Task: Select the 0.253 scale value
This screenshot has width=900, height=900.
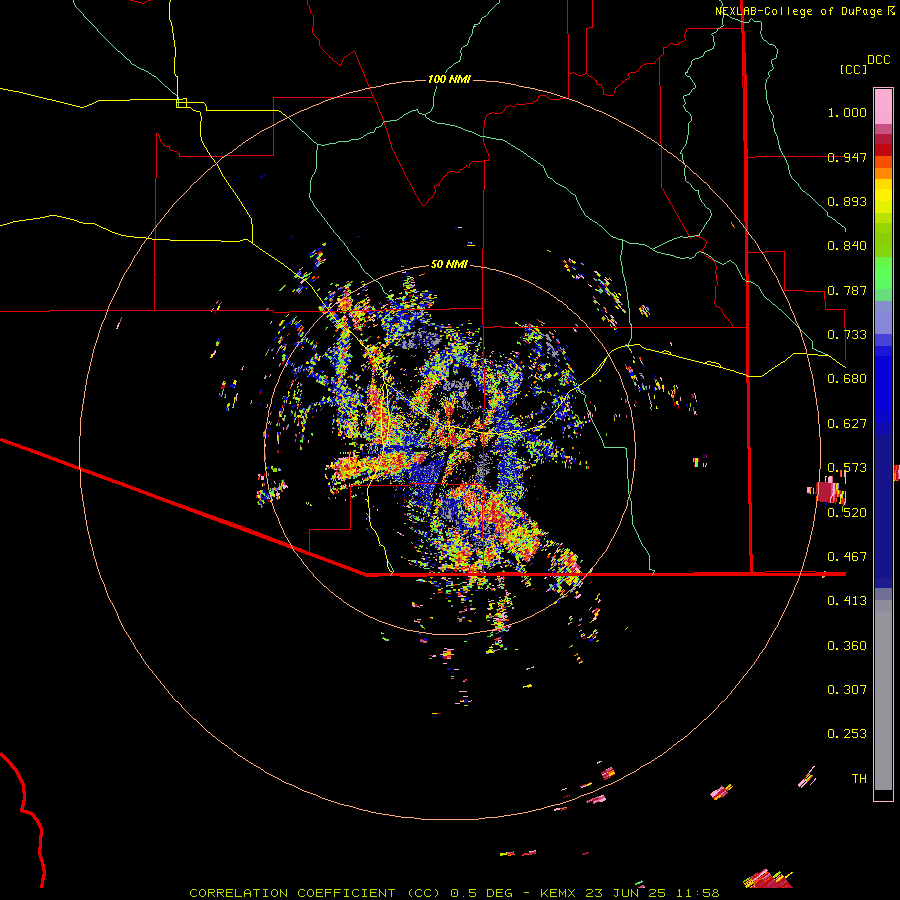Action: (x=847, y=734)
